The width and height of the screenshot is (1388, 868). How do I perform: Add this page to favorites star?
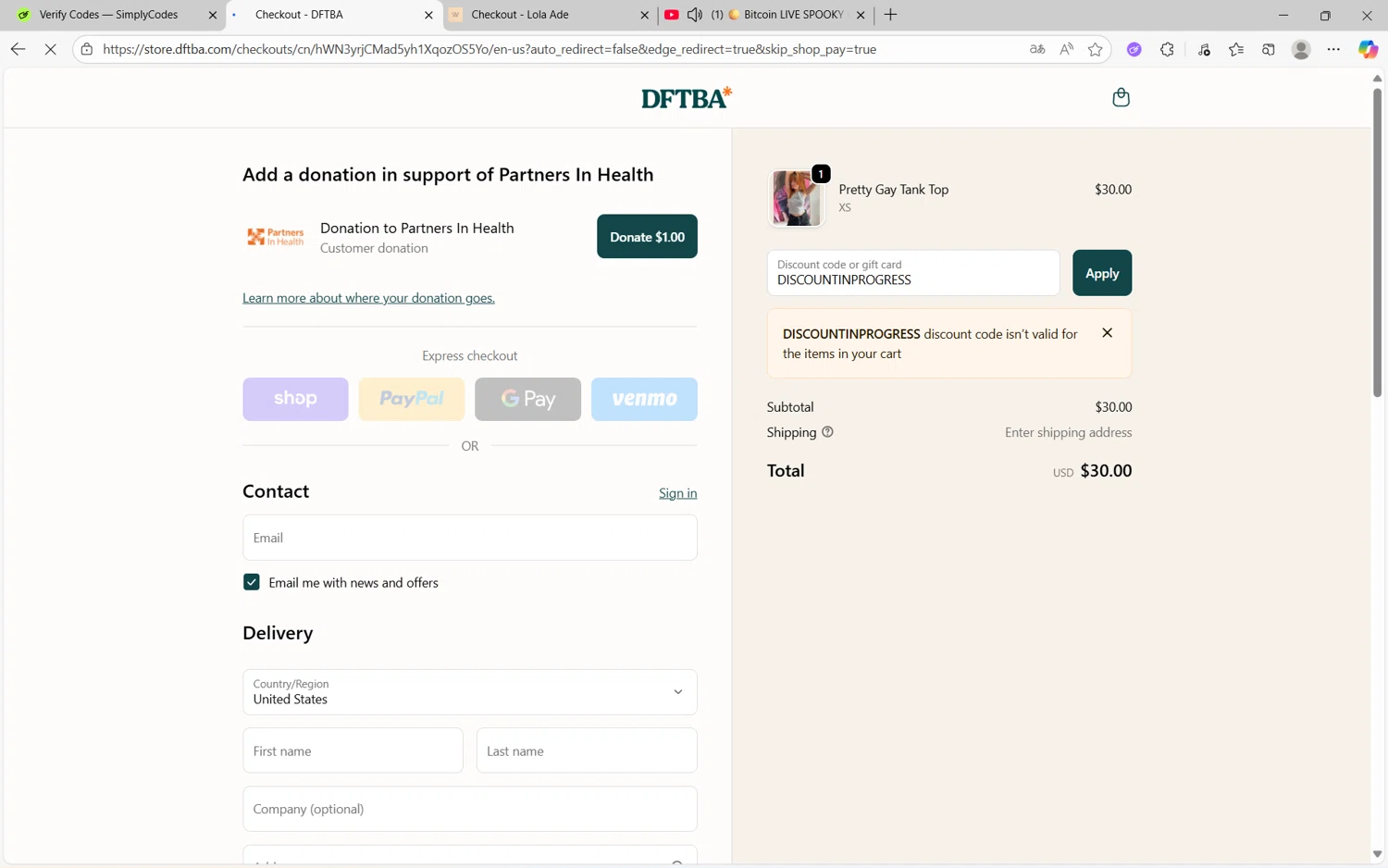[x=1096, y=49]
